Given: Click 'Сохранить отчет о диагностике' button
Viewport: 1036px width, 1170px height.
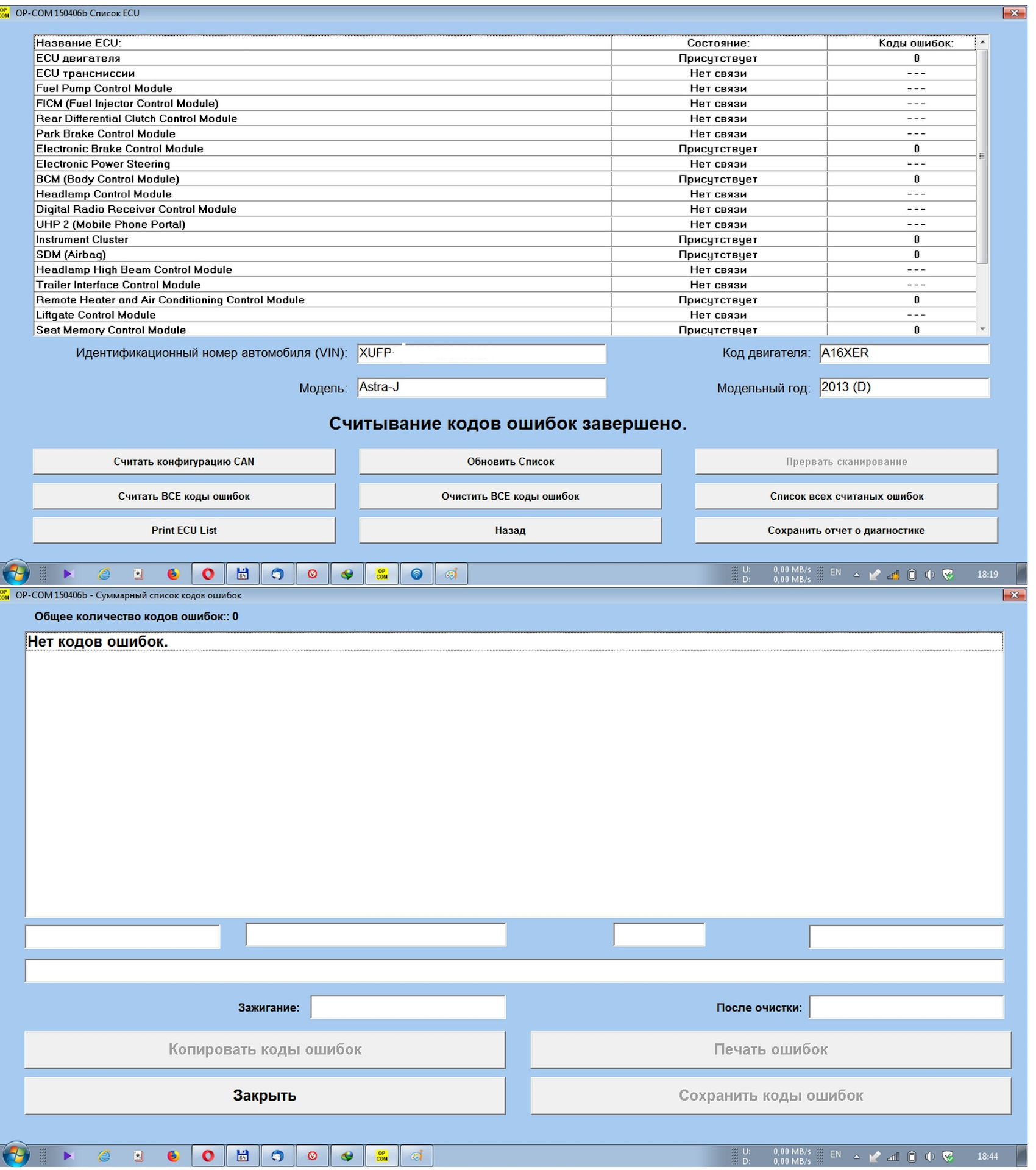Looking at the screenshot, I should [x=846, y=530].
